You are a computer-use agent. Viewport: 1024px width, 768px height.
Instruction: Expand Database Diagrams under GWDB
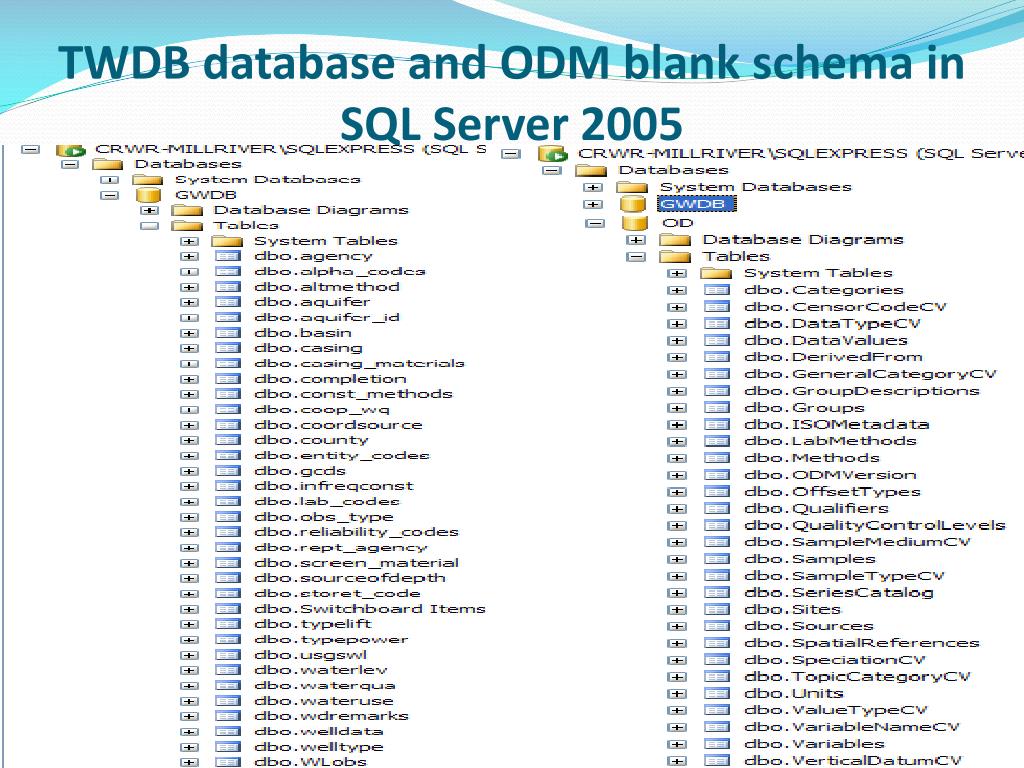pyautogui.click(x=150, y=210)
